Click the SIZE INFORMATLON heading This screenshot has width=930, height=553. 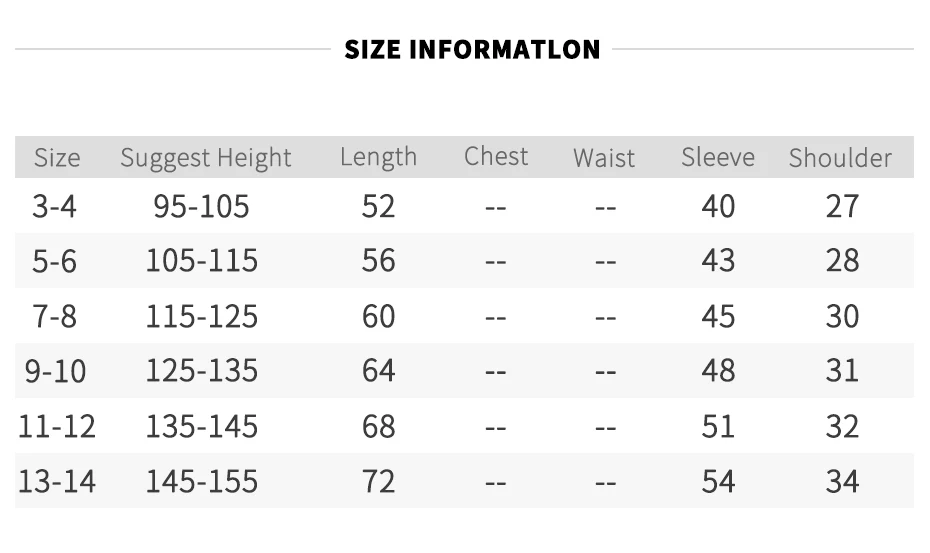pos(472,49)
